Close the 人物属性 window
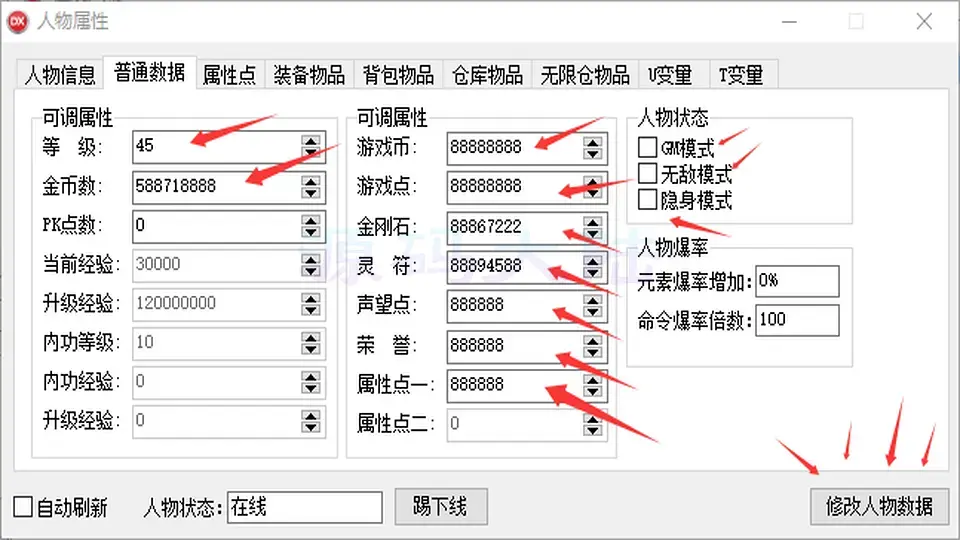The height and width of the screenshot is (540, 960). (x=924, y=21)
